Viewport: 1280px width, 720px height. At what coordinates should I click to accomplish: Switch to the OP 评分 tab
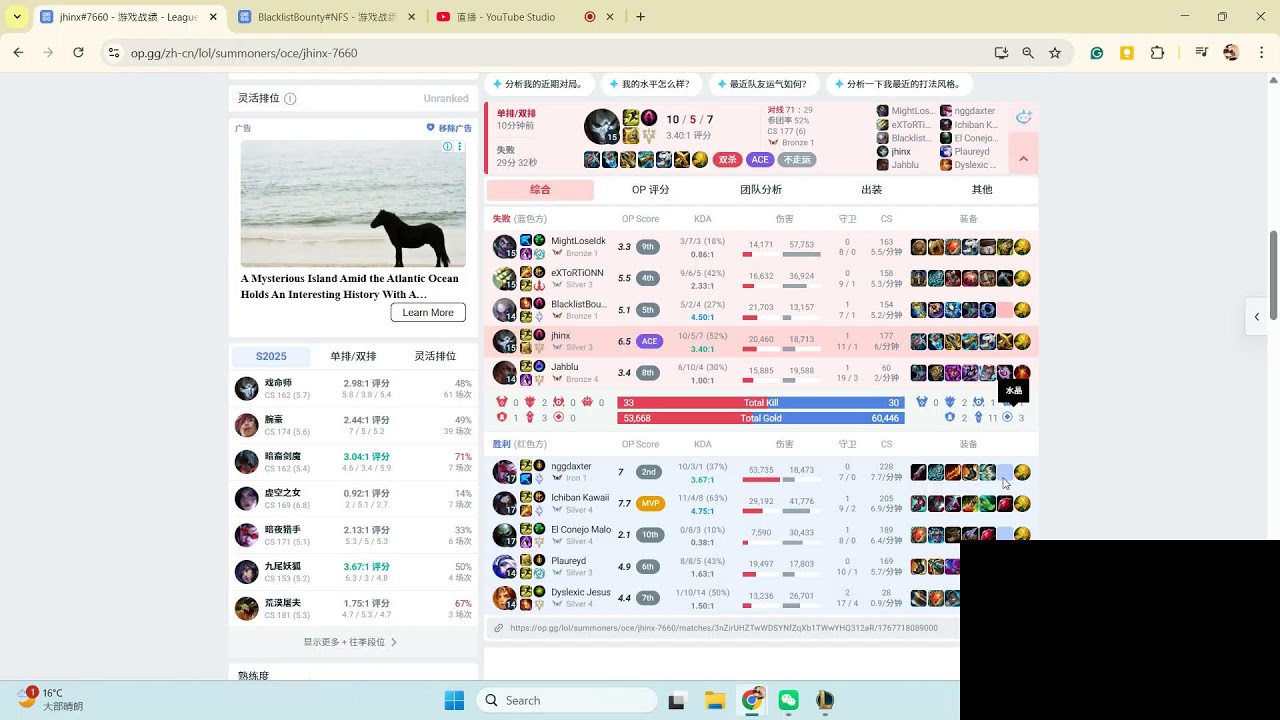(650, 190)
